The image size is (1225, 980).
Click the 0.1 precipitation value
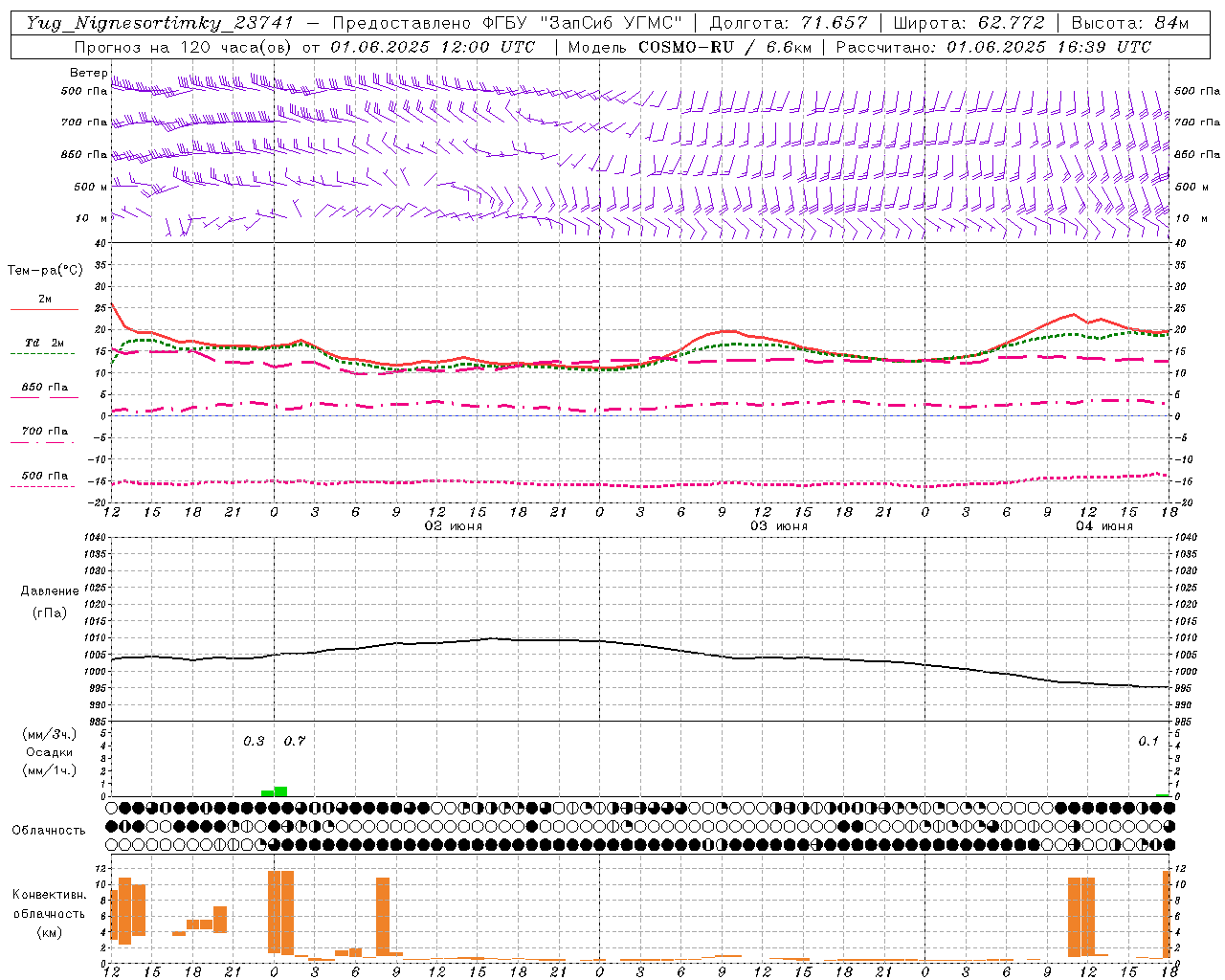tap(1147, 741)
